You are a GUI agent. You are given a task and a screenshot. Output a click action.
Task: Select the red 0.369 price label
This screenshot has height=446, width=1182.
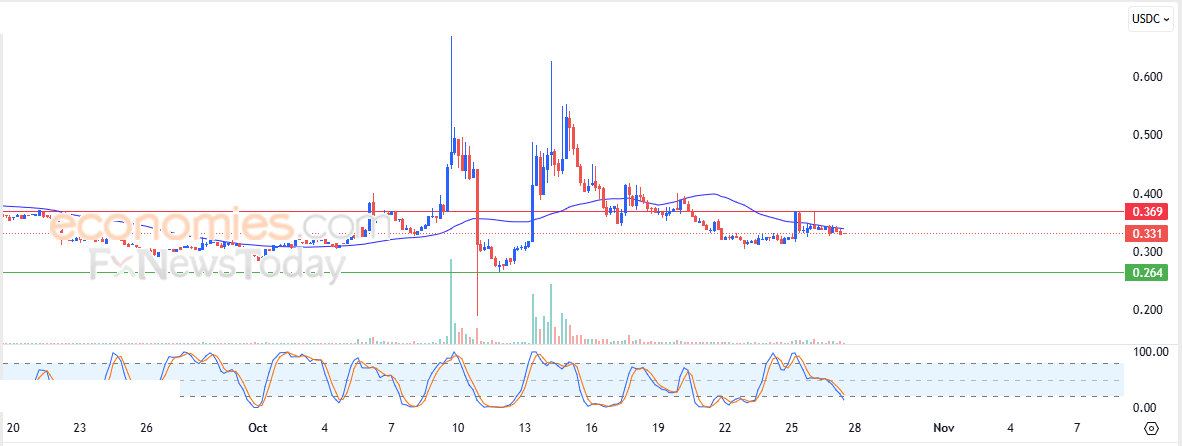click(x=1145, y=211)
